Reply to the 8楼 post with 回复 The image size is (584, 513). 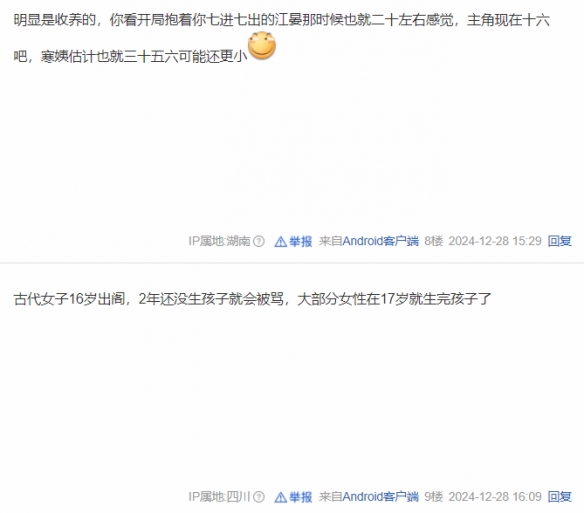(x=559, y=241)
